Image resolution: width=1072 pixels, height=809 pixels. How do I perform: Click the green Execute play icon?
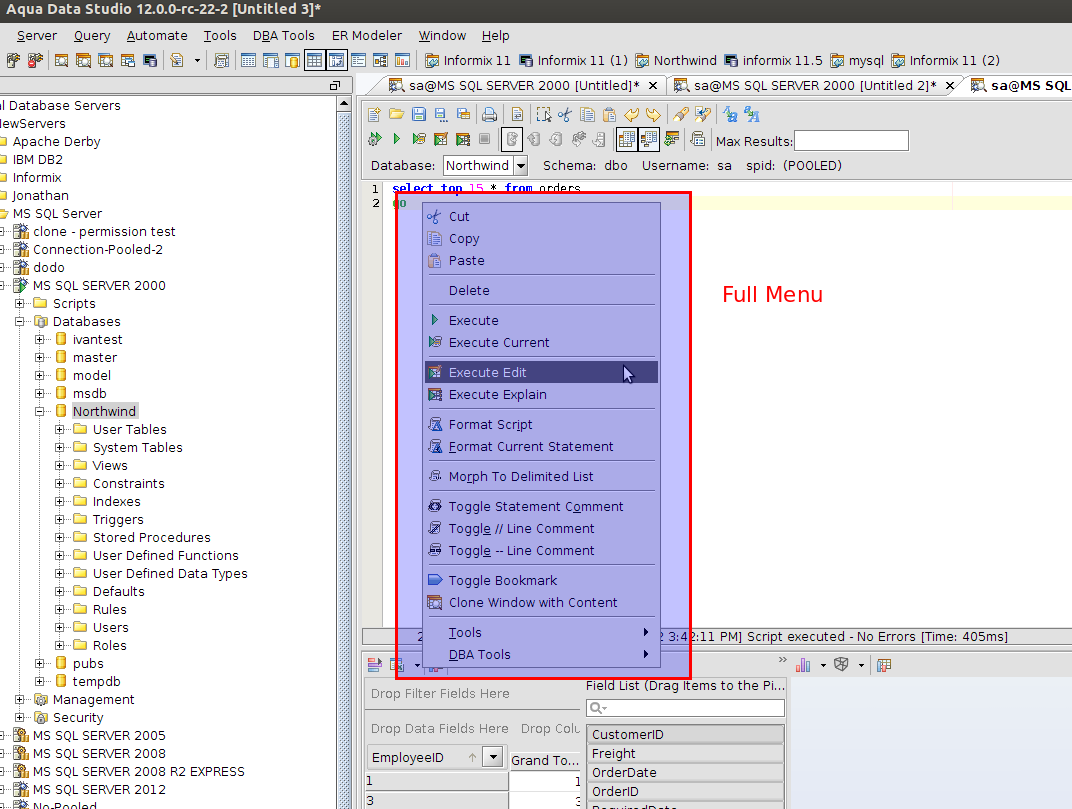[x=397, y=140]
